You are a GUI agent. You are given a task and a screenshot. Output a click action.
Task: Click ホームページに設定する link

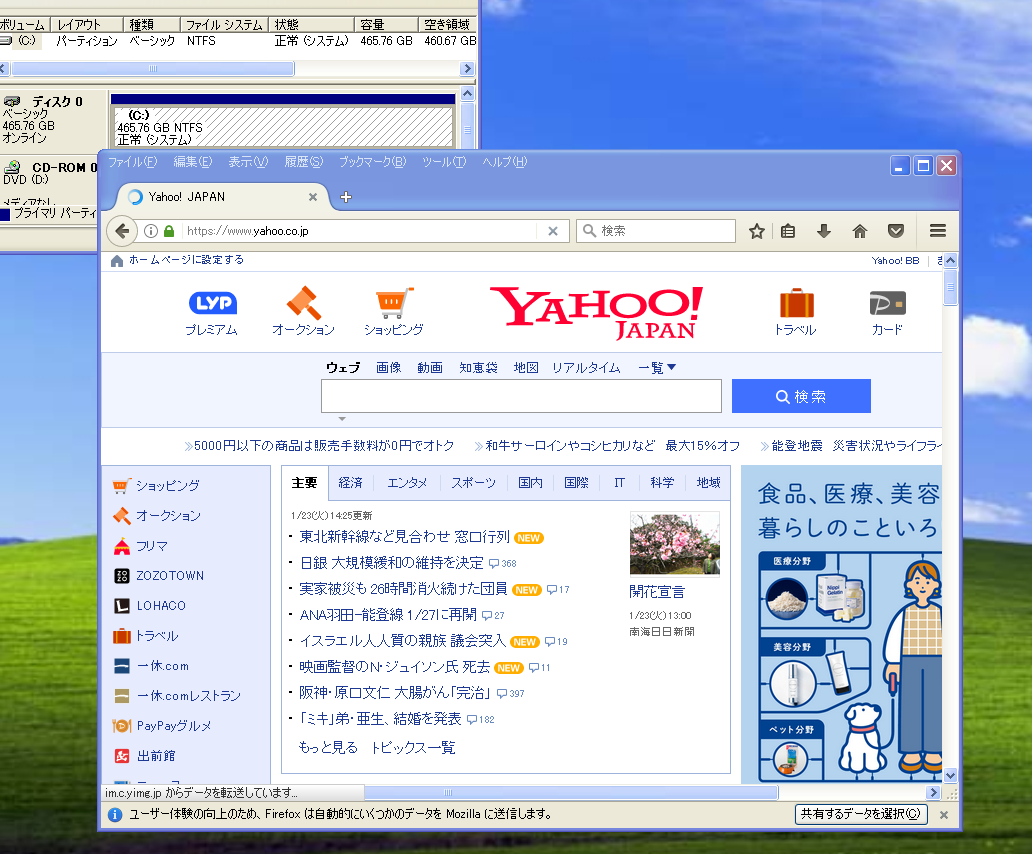(x=186, y=260)
